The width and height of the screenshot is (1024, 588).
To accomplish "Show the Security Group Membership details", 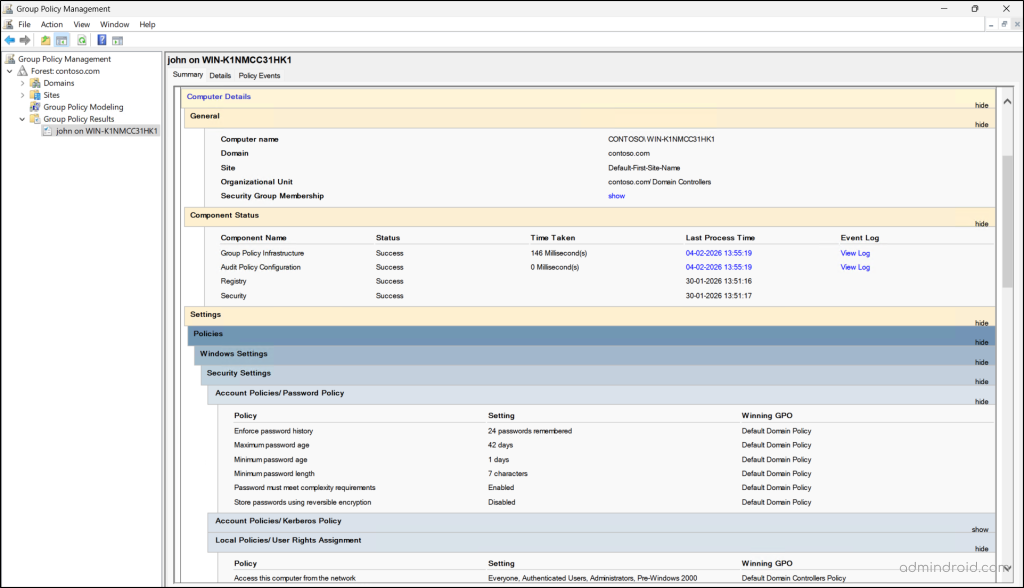I will (x=618, y=196).
